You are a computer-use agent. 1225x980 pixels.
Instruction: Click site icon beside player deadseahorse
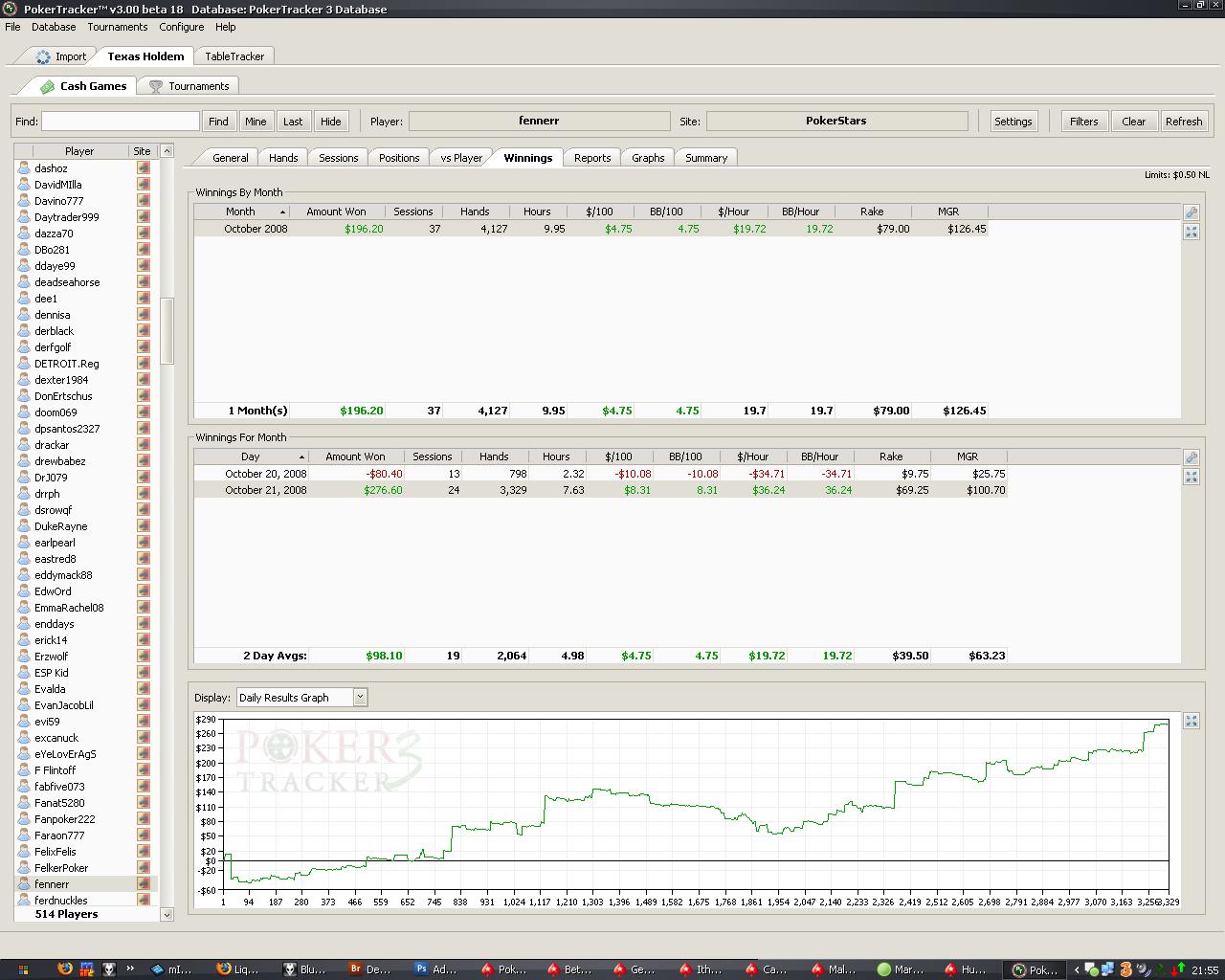[x=144, y=281]
